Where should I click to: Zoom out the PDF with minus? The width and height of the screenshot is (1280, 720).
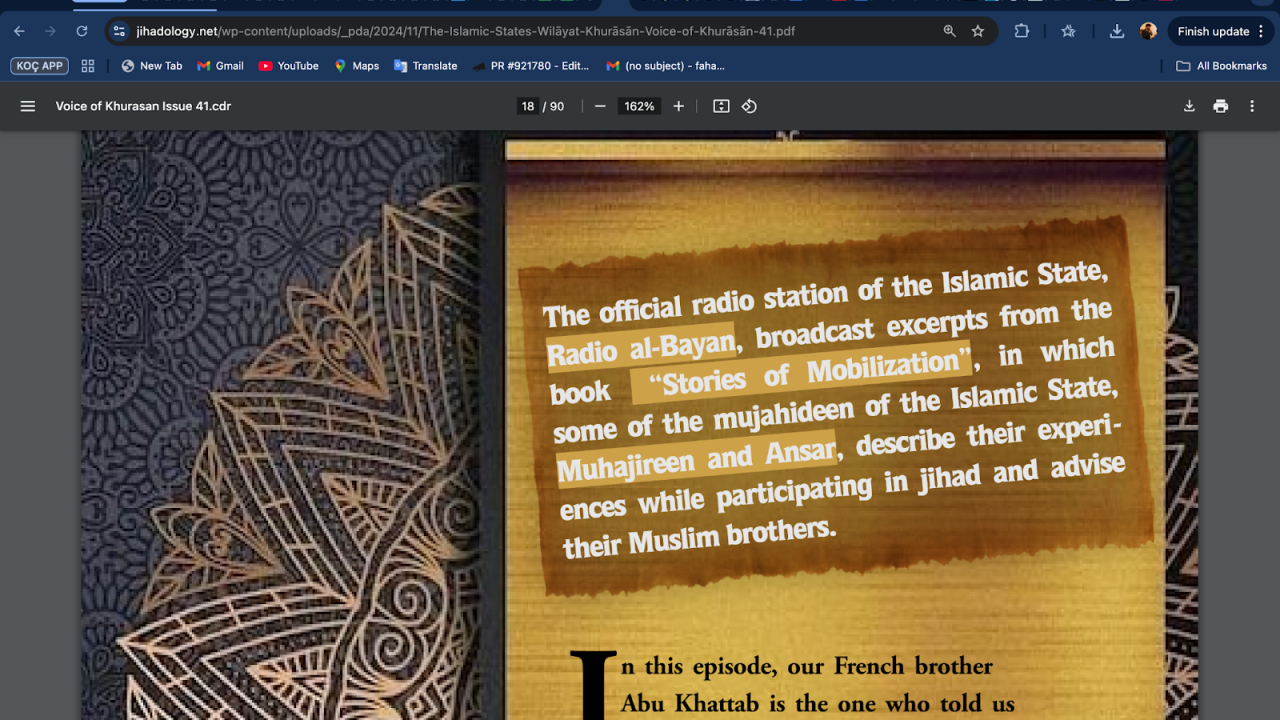coord(600,106)
